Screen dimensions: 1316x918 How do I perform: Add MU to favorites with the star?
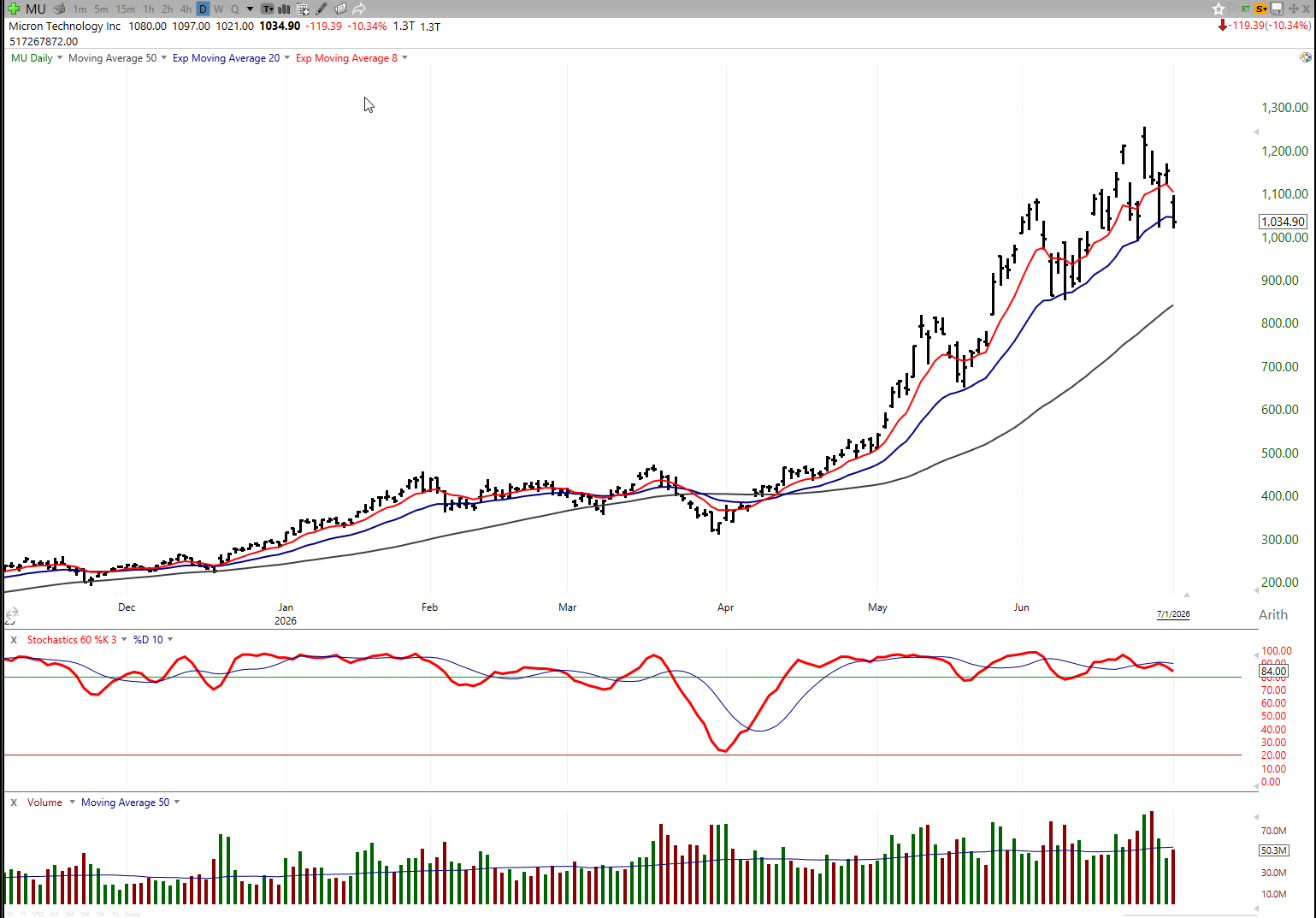pyautogui.click(x=1219, y=9)
